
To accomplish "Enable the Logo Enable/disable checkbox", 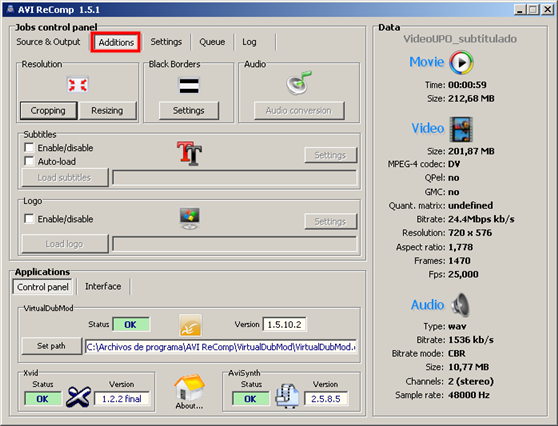I will 29,219.
